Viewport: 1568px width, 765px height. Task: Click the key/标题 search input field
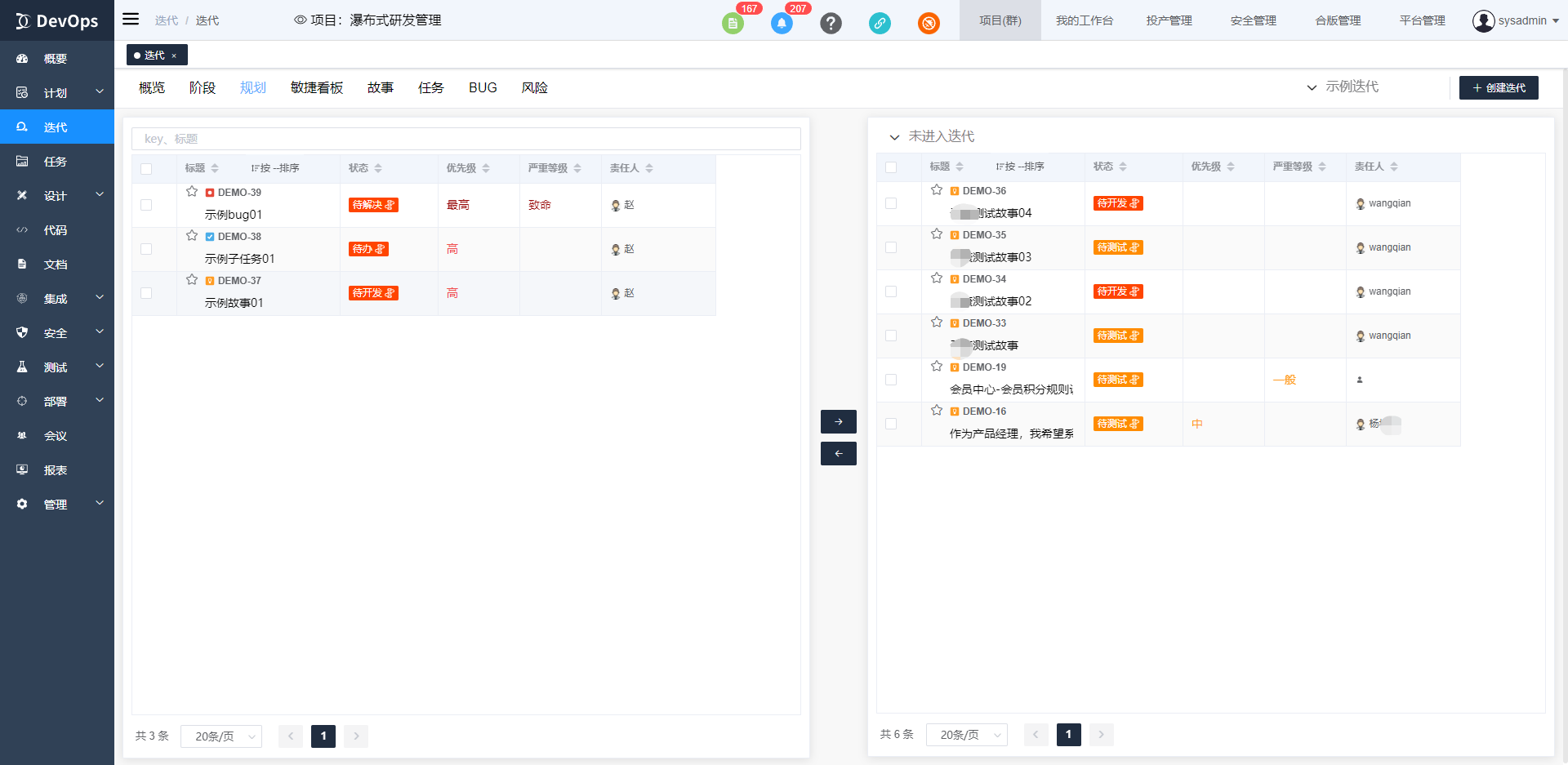point(465,139)
